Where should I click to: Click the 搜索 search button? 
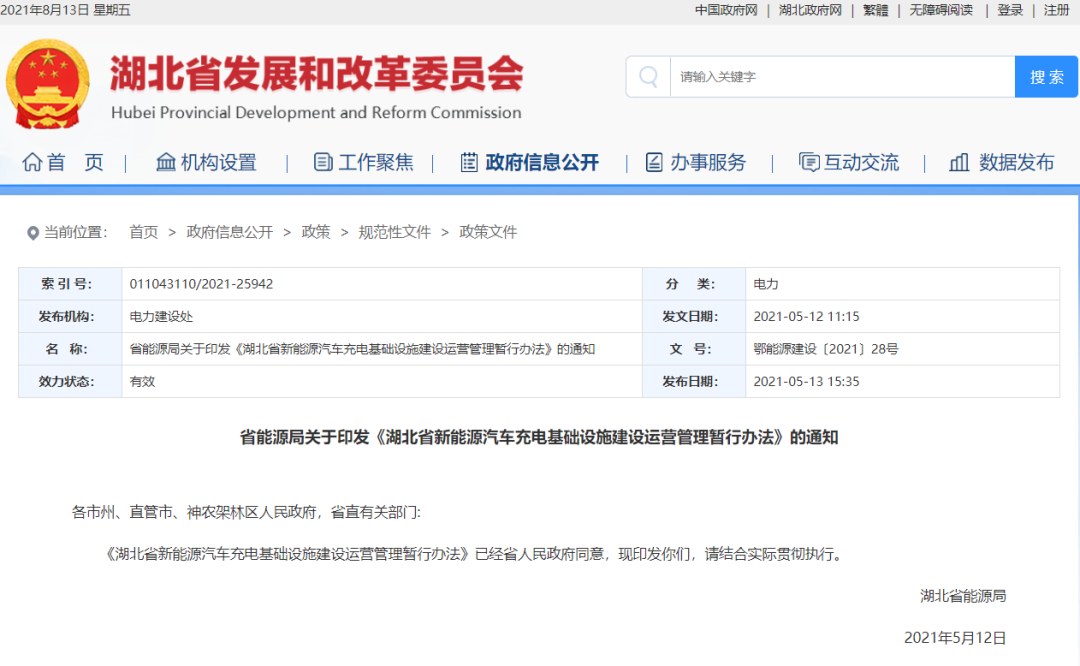(x=1046, y=76)
